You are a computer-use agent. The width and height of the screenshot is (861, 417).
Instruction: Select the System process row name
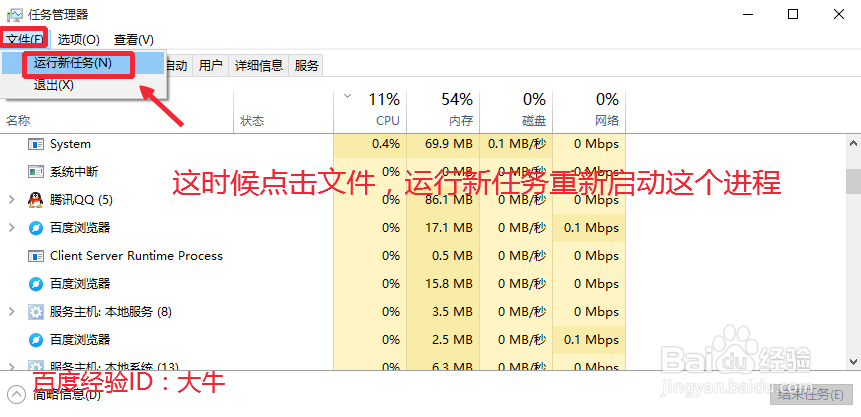pos(70,144)
